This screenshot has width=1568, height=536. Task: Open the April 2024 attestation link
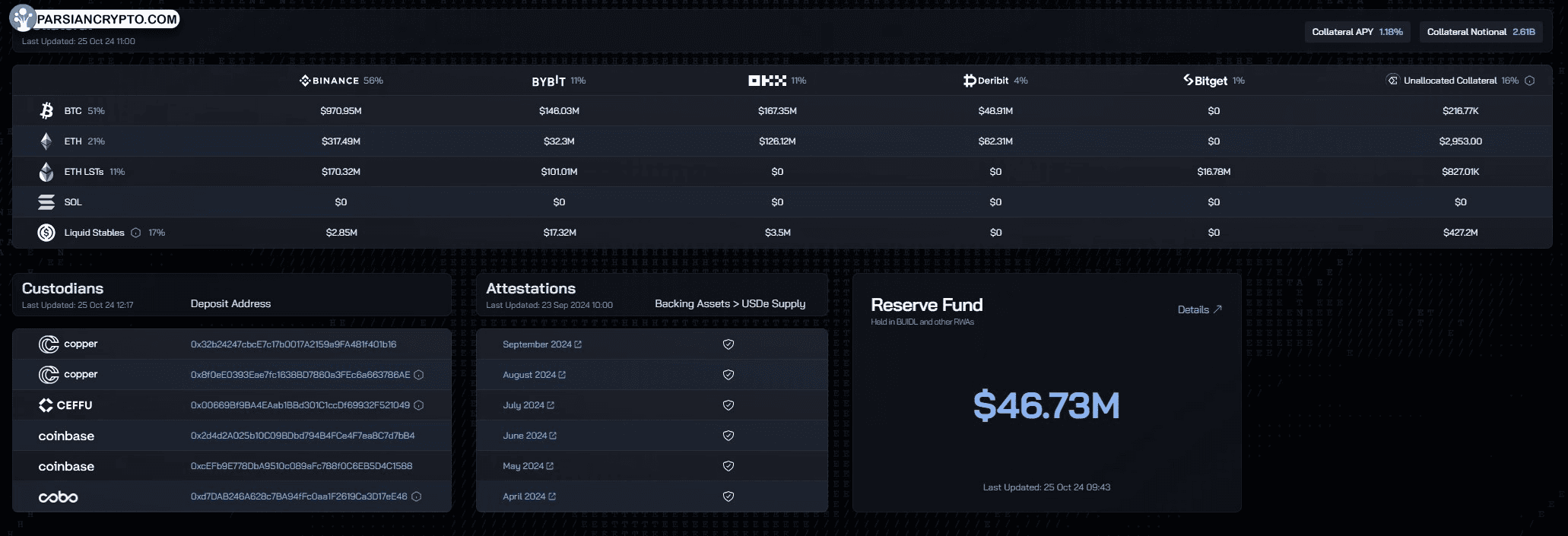point(529,496)
